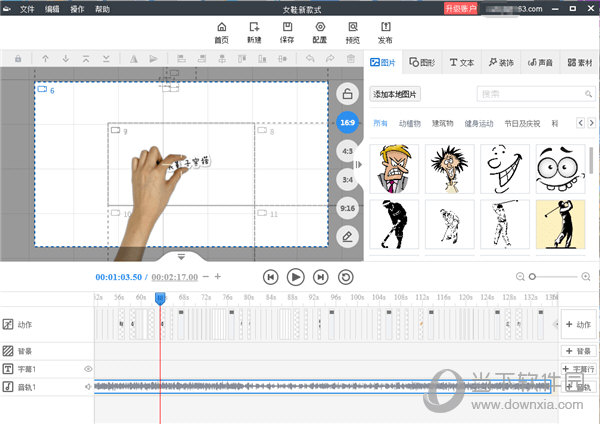
Task: Click the 升级账户 upgrade button
Action: coord(461,8)
